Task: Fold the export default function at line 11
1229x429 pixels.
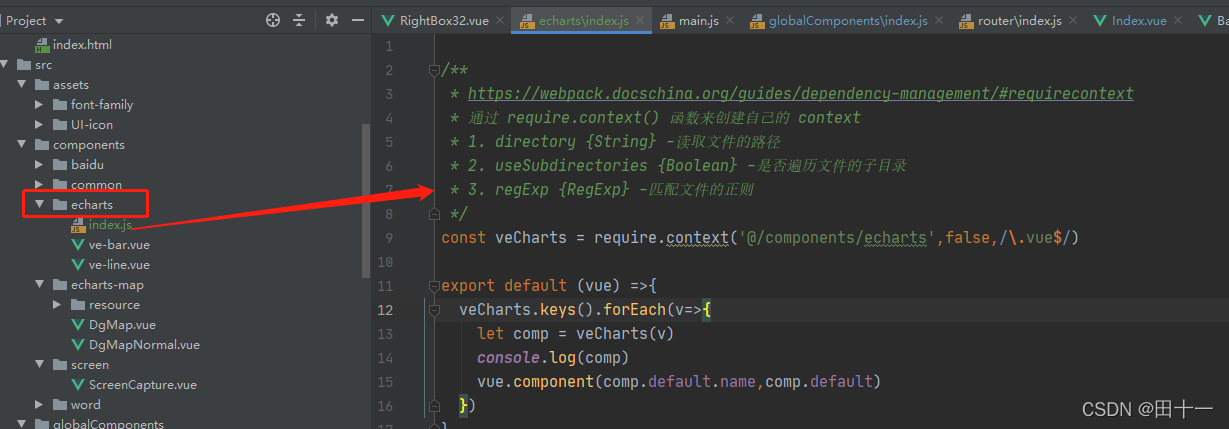Action: (433, 286)
